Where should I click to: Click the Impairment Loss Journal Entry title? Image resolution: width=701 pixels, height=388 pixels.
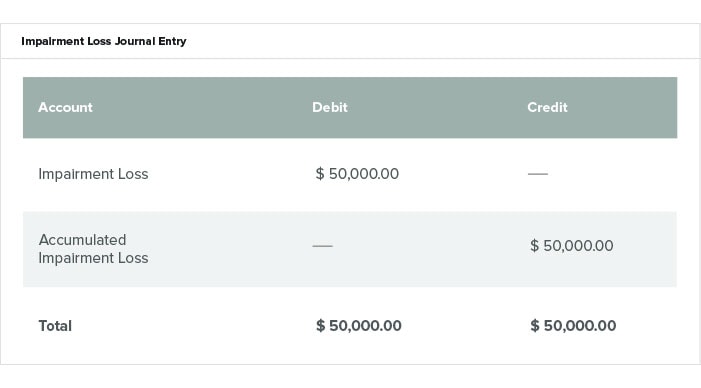(x=104, y=41)
